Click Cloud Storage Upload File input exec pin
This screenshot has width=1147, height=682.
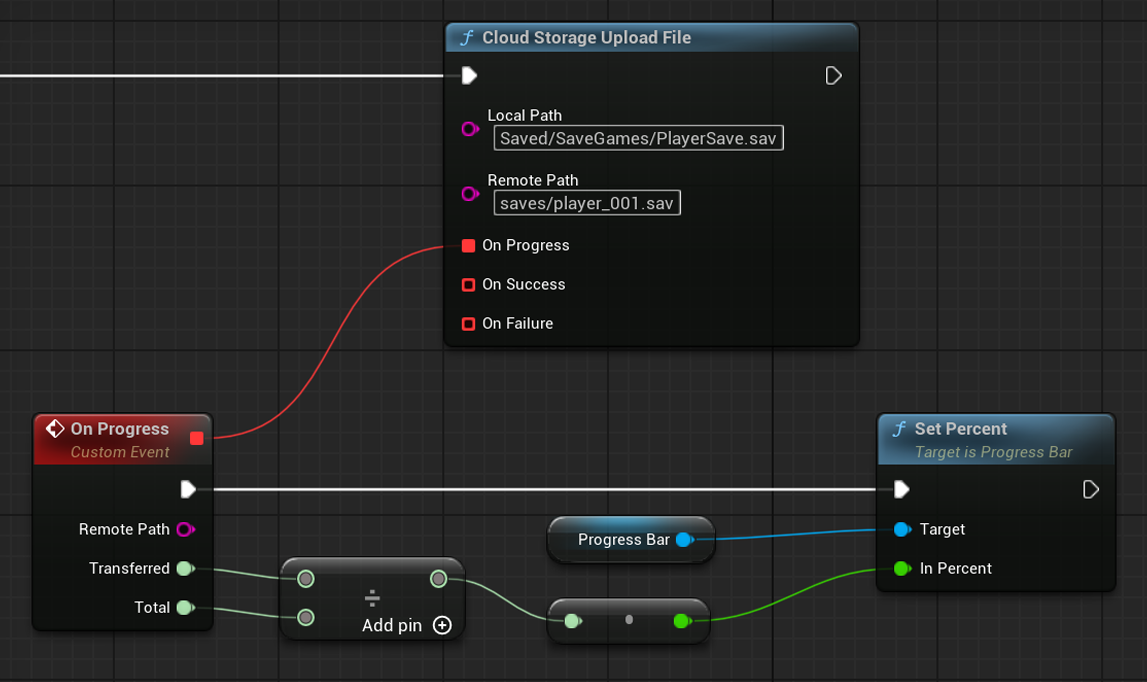pos(469,76)
